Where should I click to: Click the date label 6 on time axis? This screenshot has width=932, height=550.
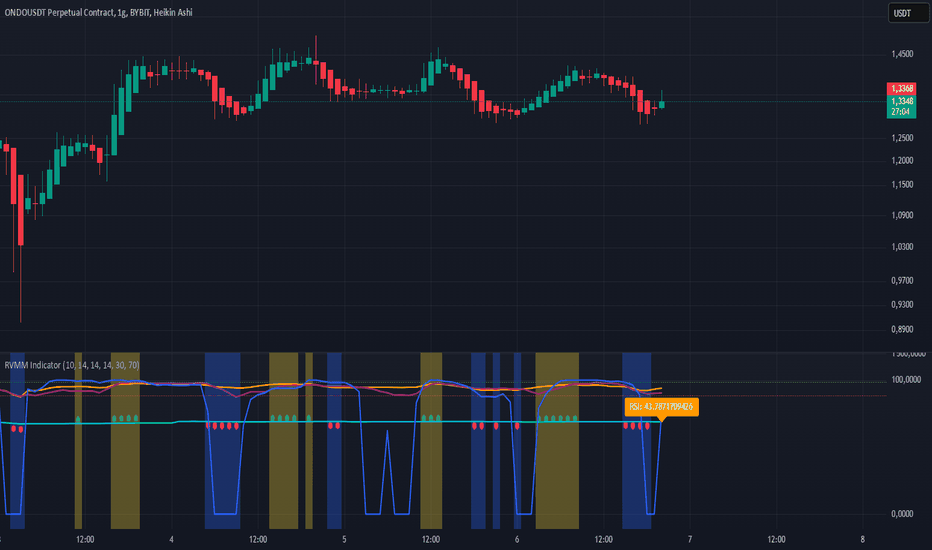[x=517, y=539]
